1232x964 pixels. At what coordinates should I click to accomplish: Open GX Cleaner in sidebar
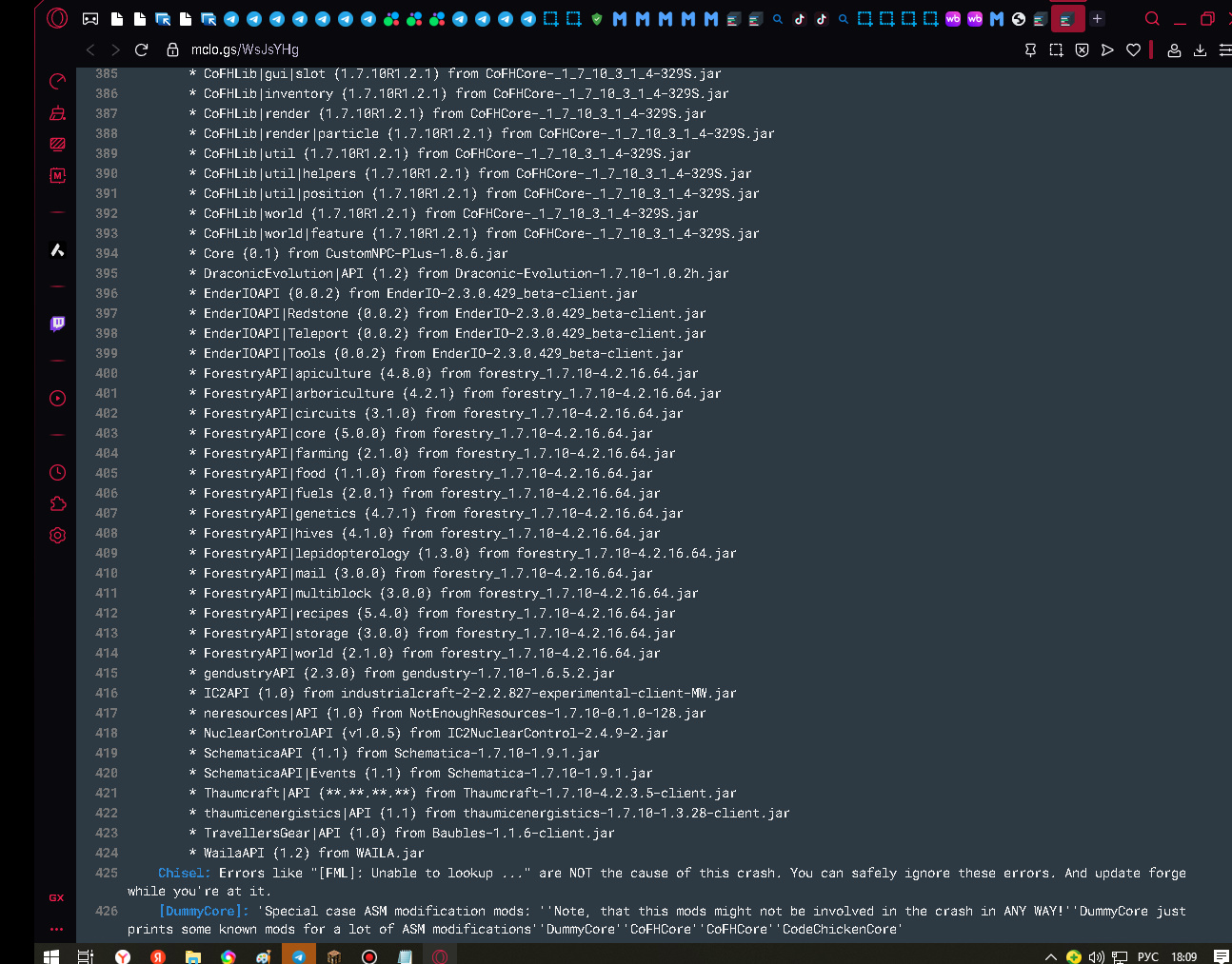[x=57, y=113]
